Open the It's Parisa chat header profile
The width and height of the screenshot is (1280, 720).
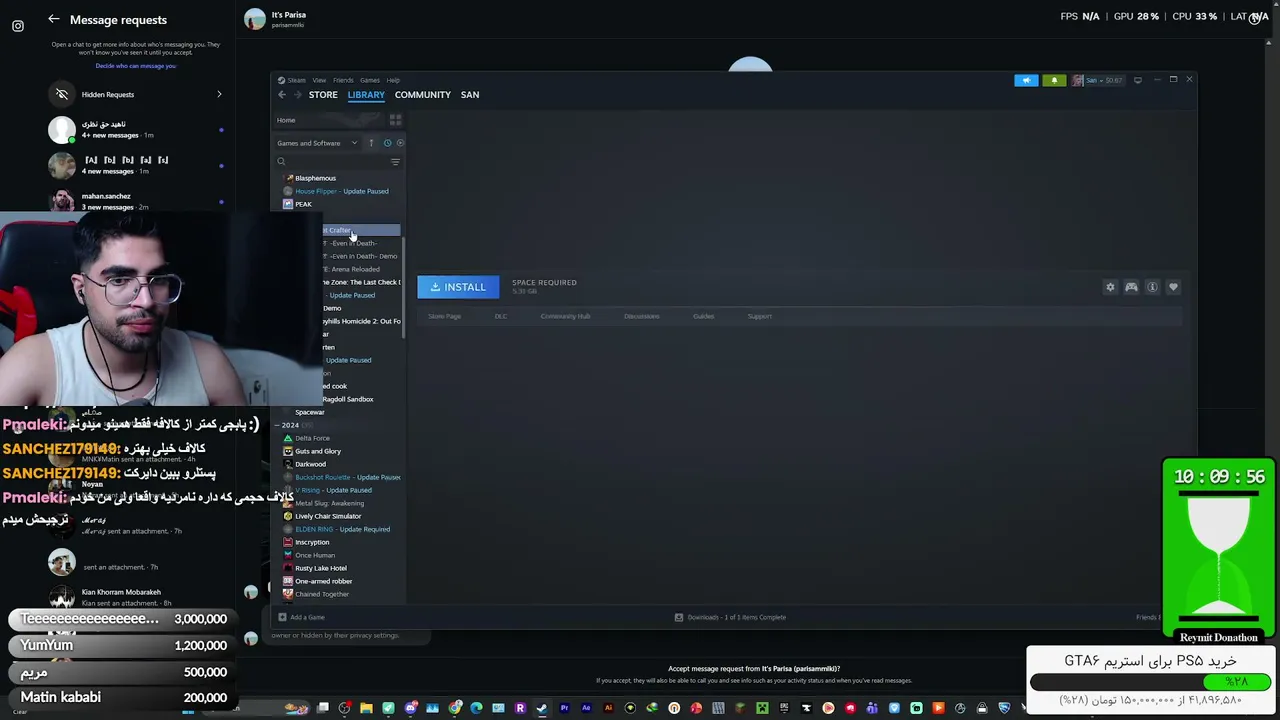[x=276, y=19]
